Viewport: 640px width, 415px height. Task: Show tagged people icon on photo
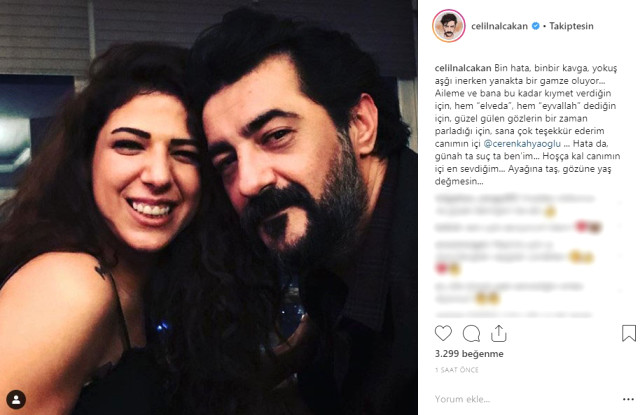16,399
